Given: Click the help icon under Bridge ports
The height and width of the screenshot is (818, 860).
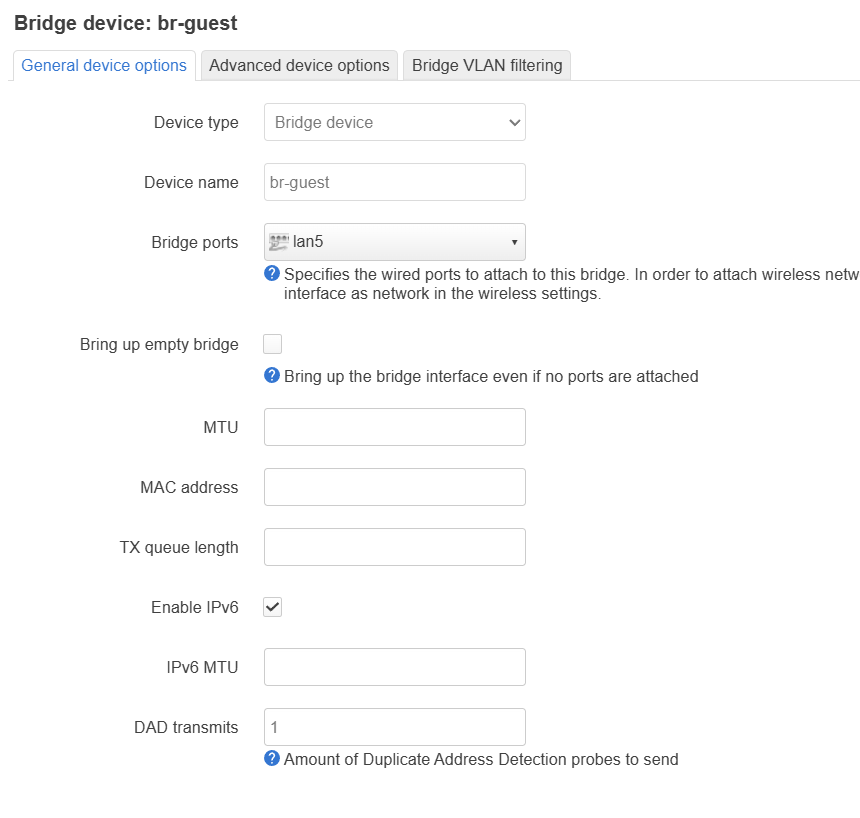Looking at the screenshot, I should (271, 274).
